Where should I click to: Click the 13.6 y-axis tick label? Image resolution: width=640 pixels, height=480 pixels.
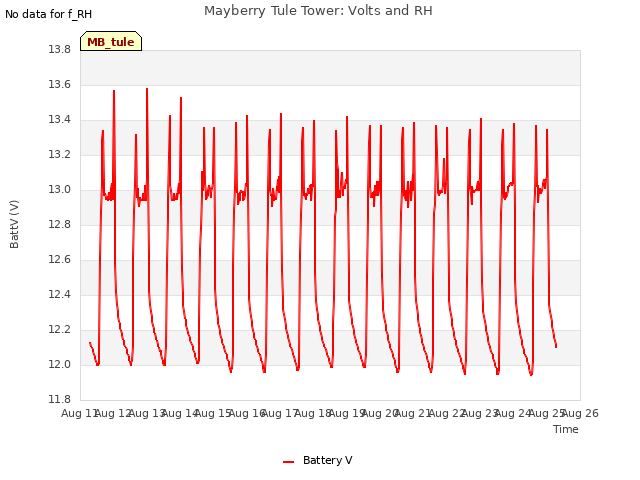[60, 85]
